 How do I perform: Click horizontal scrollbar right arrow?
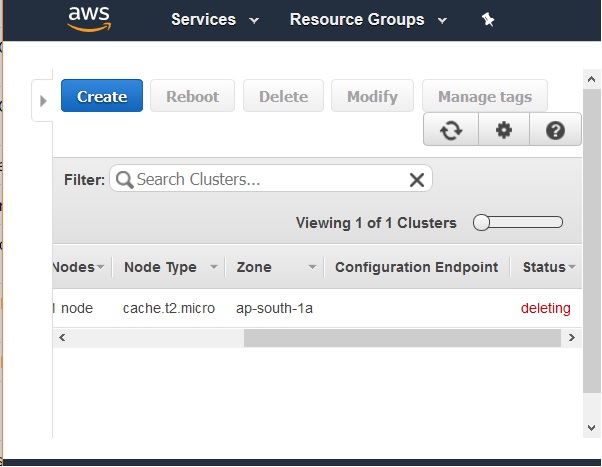tap(572, 338)
